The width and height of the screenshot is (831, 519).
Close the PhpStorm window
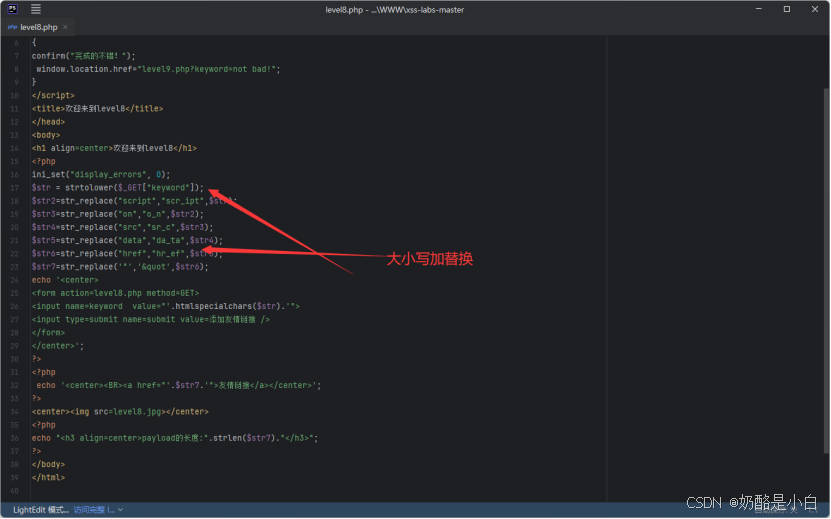click(x=815, y=9)
